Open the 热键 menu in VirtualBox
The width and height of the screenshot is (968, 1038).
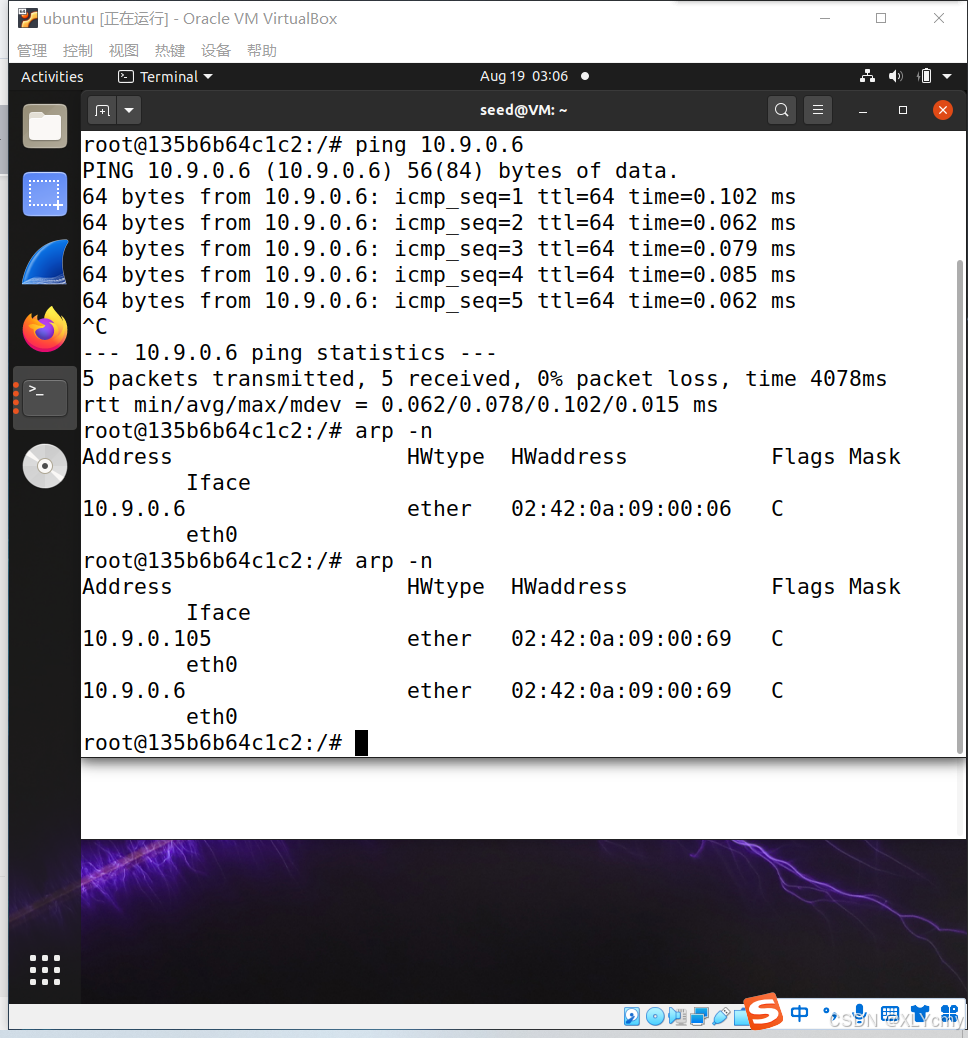(169, 51)
